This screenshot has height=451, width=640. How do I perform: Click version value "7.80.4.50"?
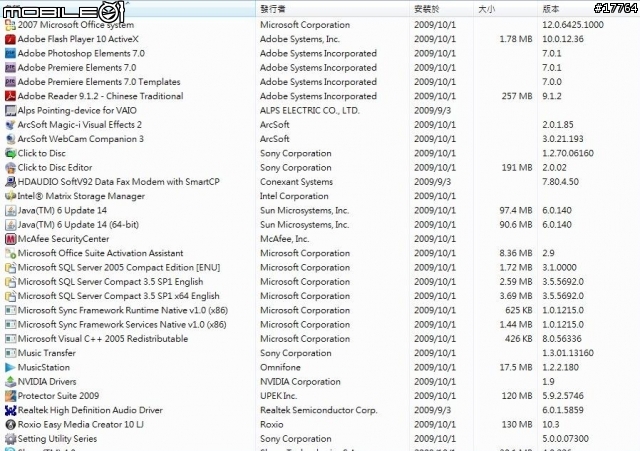pyautogui.click(x=560, y=182)
